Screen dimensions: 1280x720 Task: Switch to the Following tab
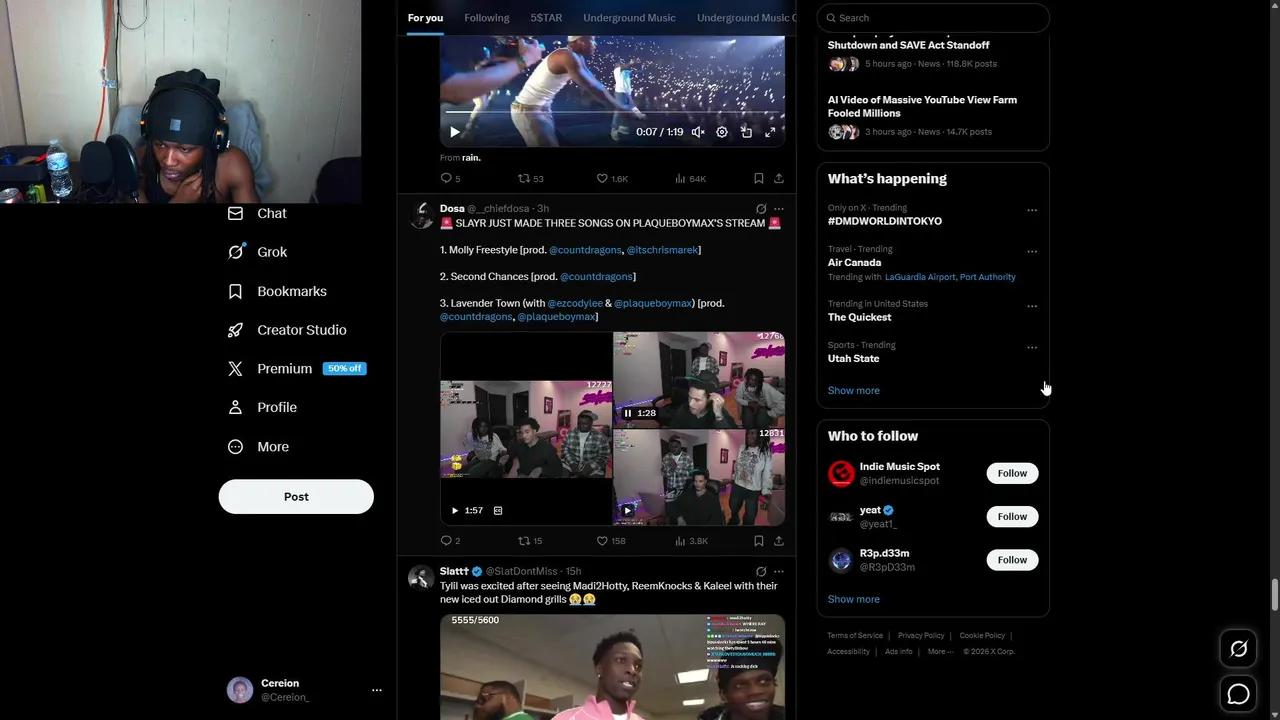coord(487,18)
